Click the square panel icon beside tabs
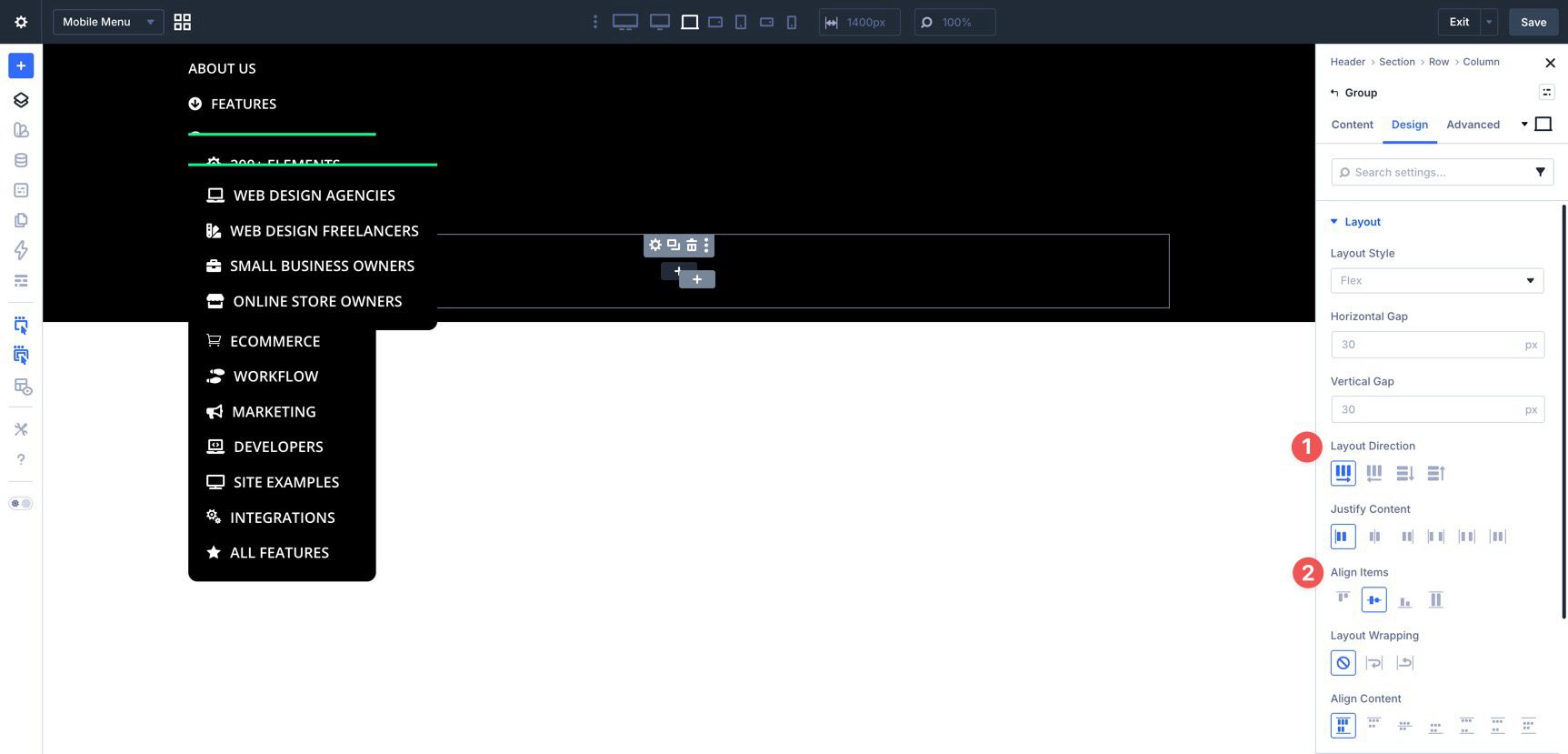 coord(1543,125)
